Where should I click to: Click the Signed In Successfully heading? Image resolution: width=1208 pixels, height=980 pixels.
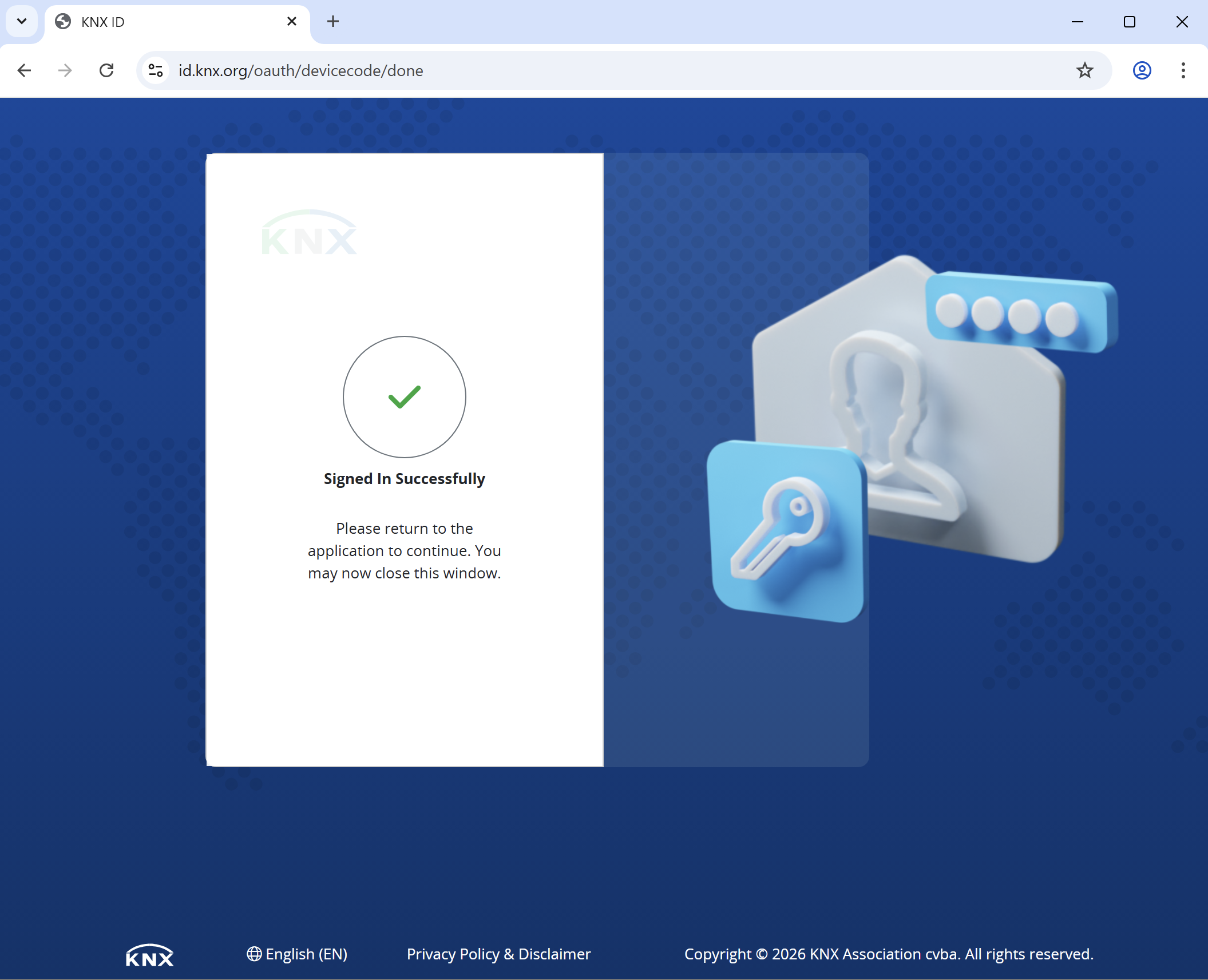pos(404,479)
